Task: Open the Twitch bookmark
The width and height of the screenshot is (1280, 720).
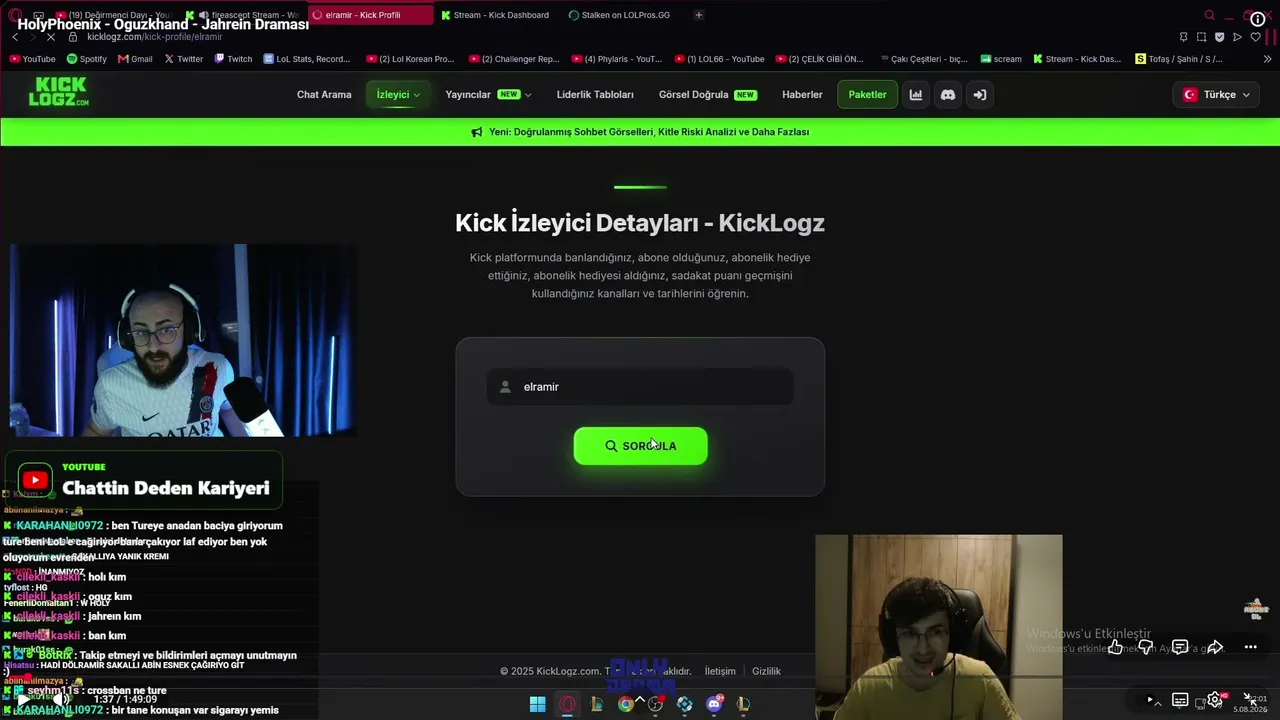Action: tap(233, 59)
